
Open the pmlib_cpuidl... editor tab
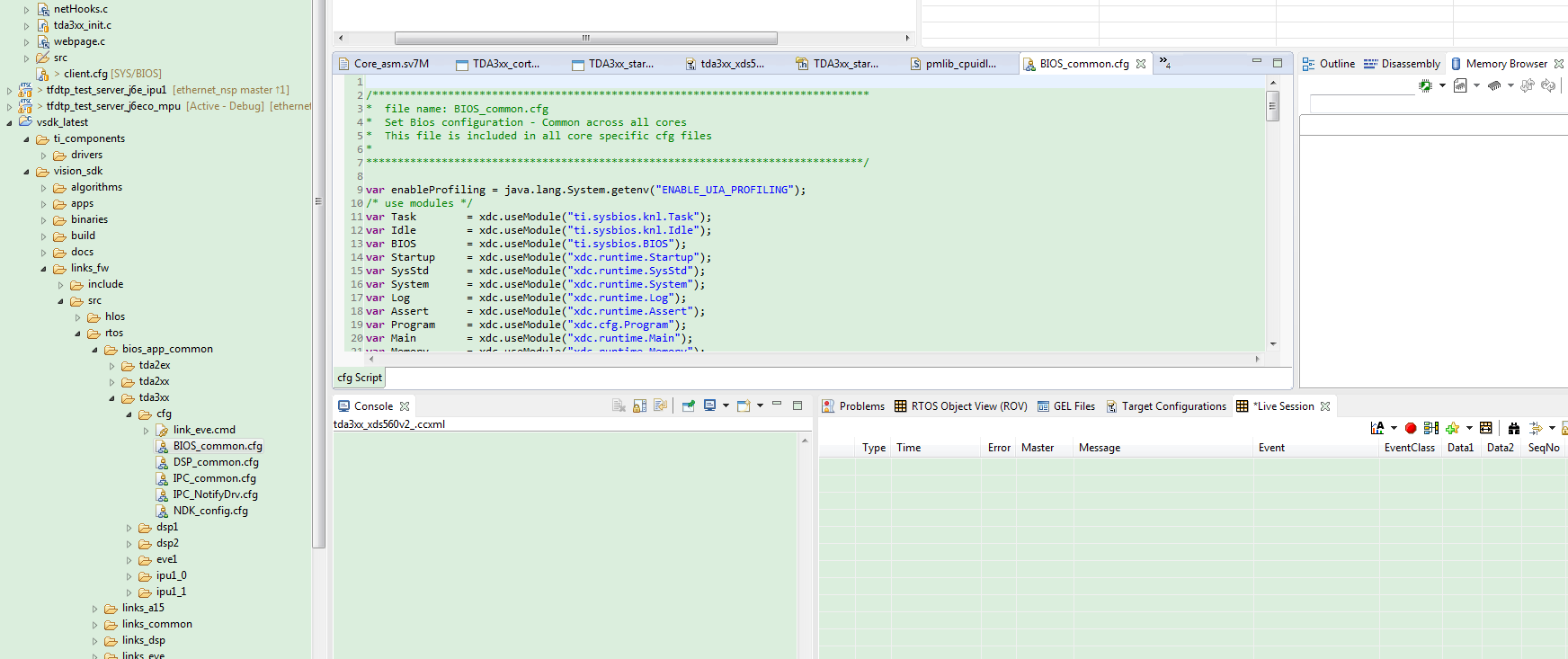coord(953,64)
